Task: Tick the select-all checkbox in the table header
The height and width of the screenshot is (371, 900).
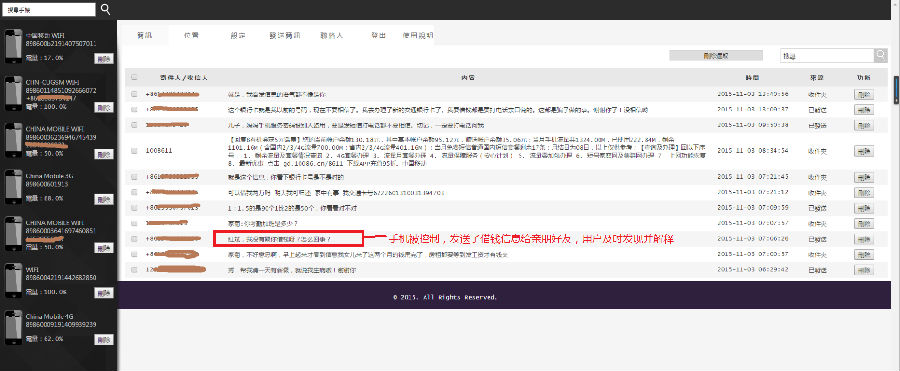Action: [134, 77]
